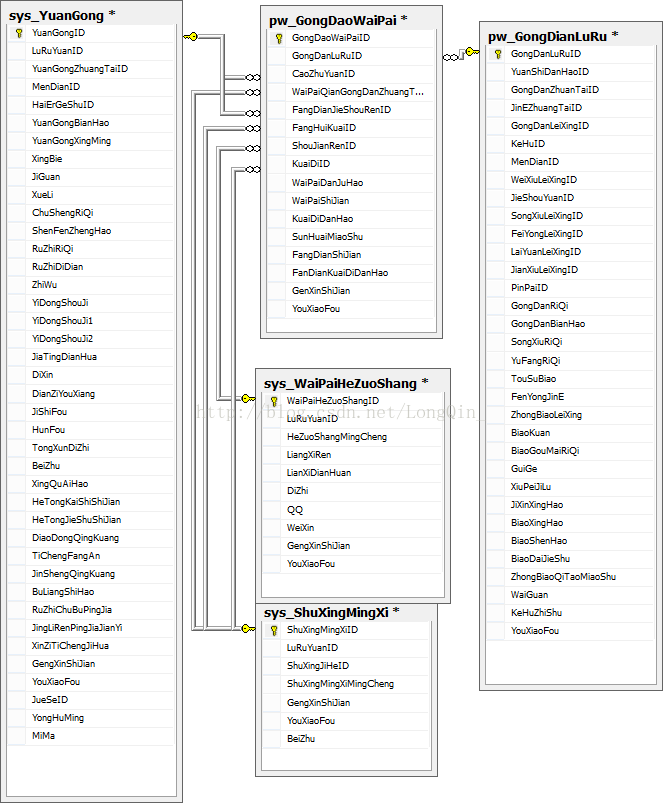Click the key icon beside GongDanLuRuID in pw_GongDianLuRu
663x803 pixels.
pos(498,54)
